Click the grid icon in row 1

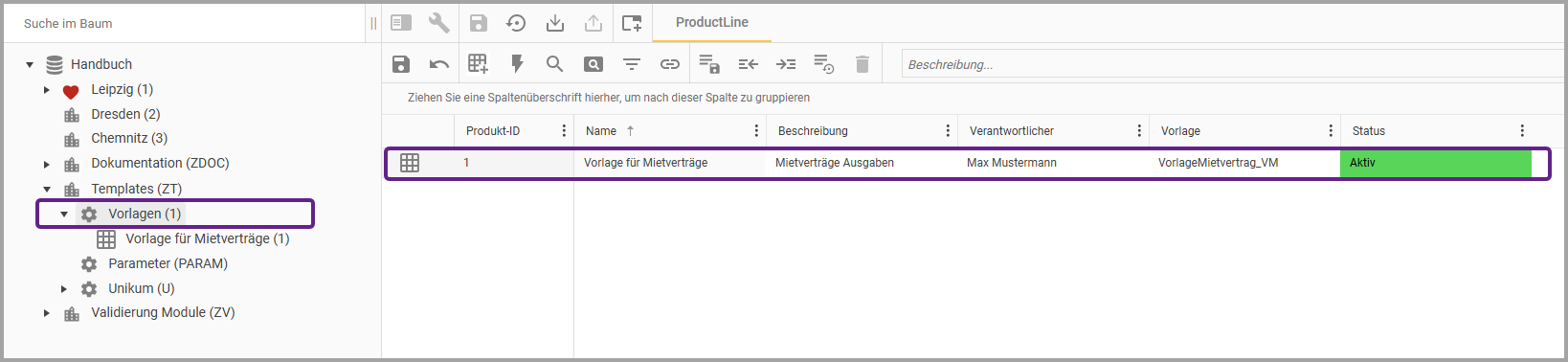pyautogui.click(x=410, y=163)
